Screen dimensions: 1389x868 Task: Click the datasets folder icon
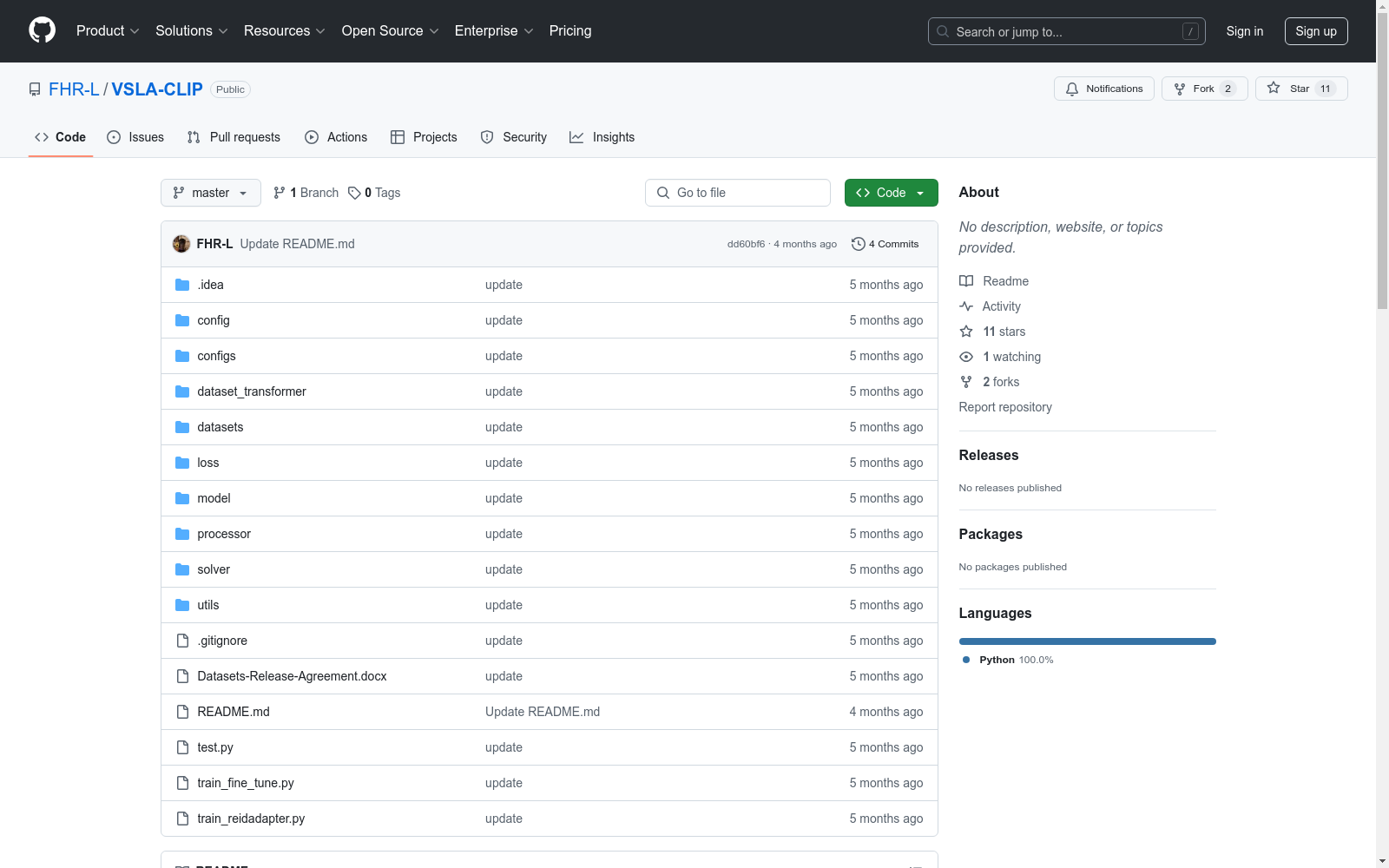182,427
